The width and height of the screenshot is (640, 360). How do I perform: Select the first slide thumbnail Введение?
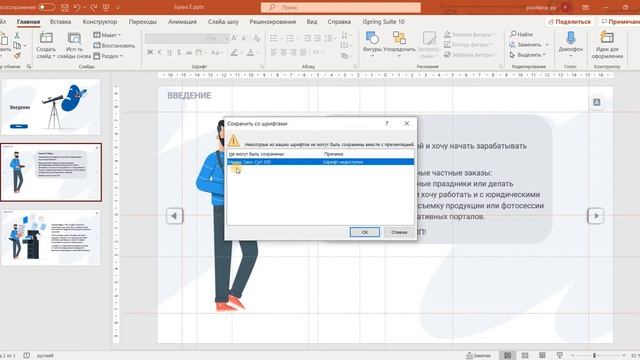pos(51,107)
